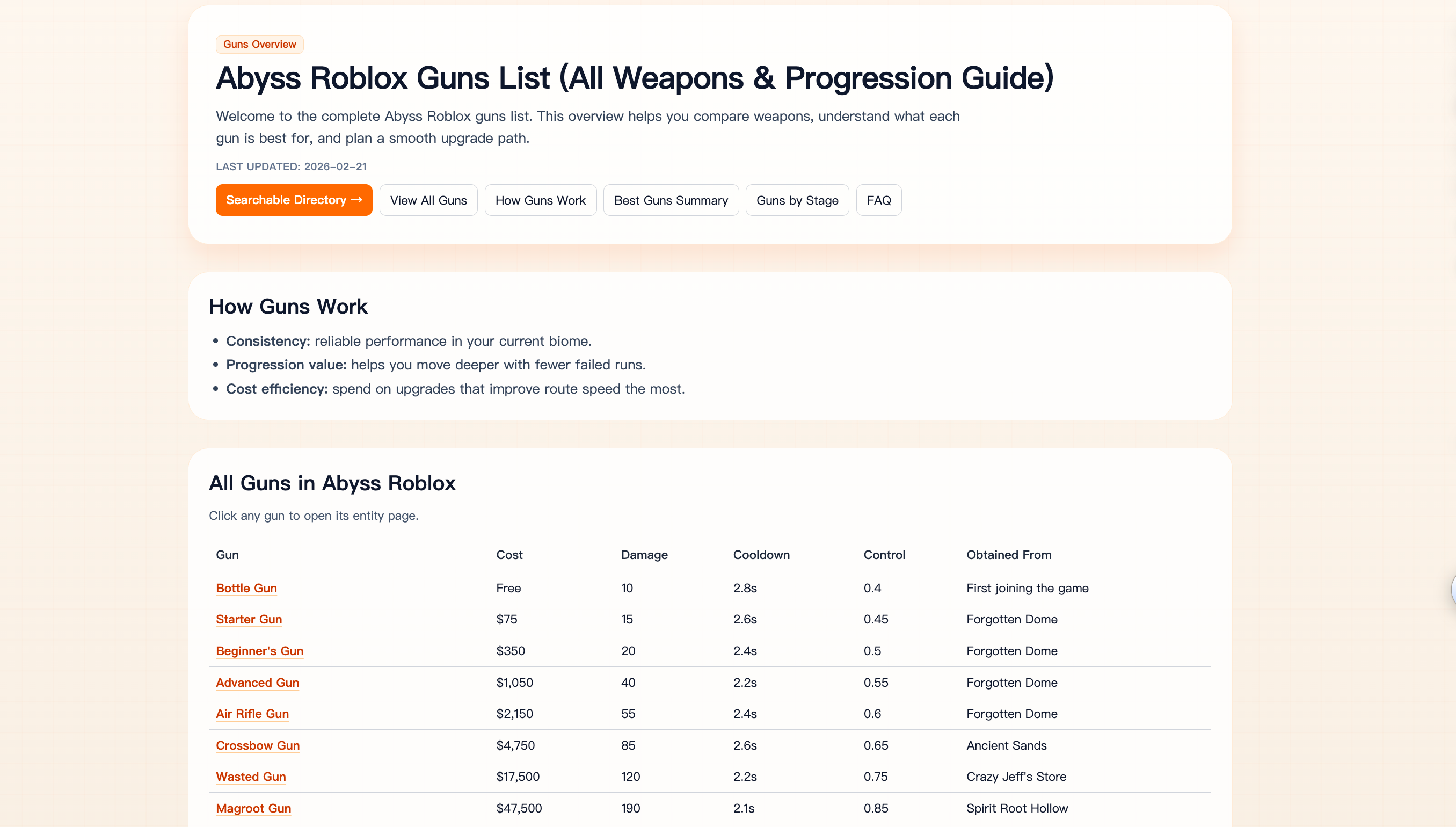Open the Magroot Gun link
1456x827 pixels.
253,808
